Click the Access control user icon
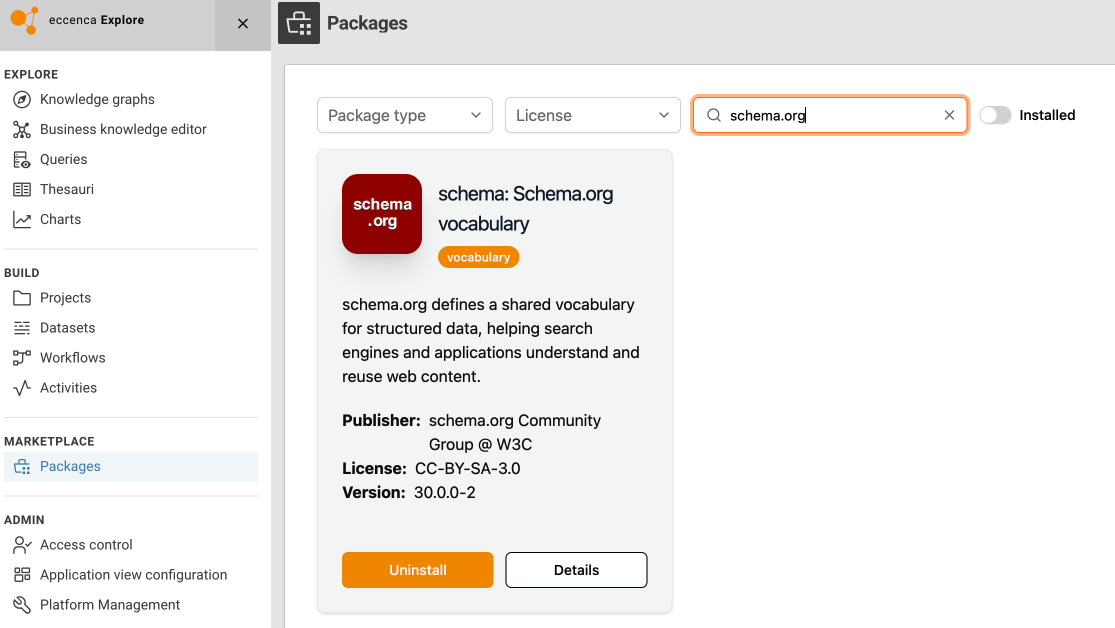Viewport: 1115px width, 628px height. [x=22, y=545]
